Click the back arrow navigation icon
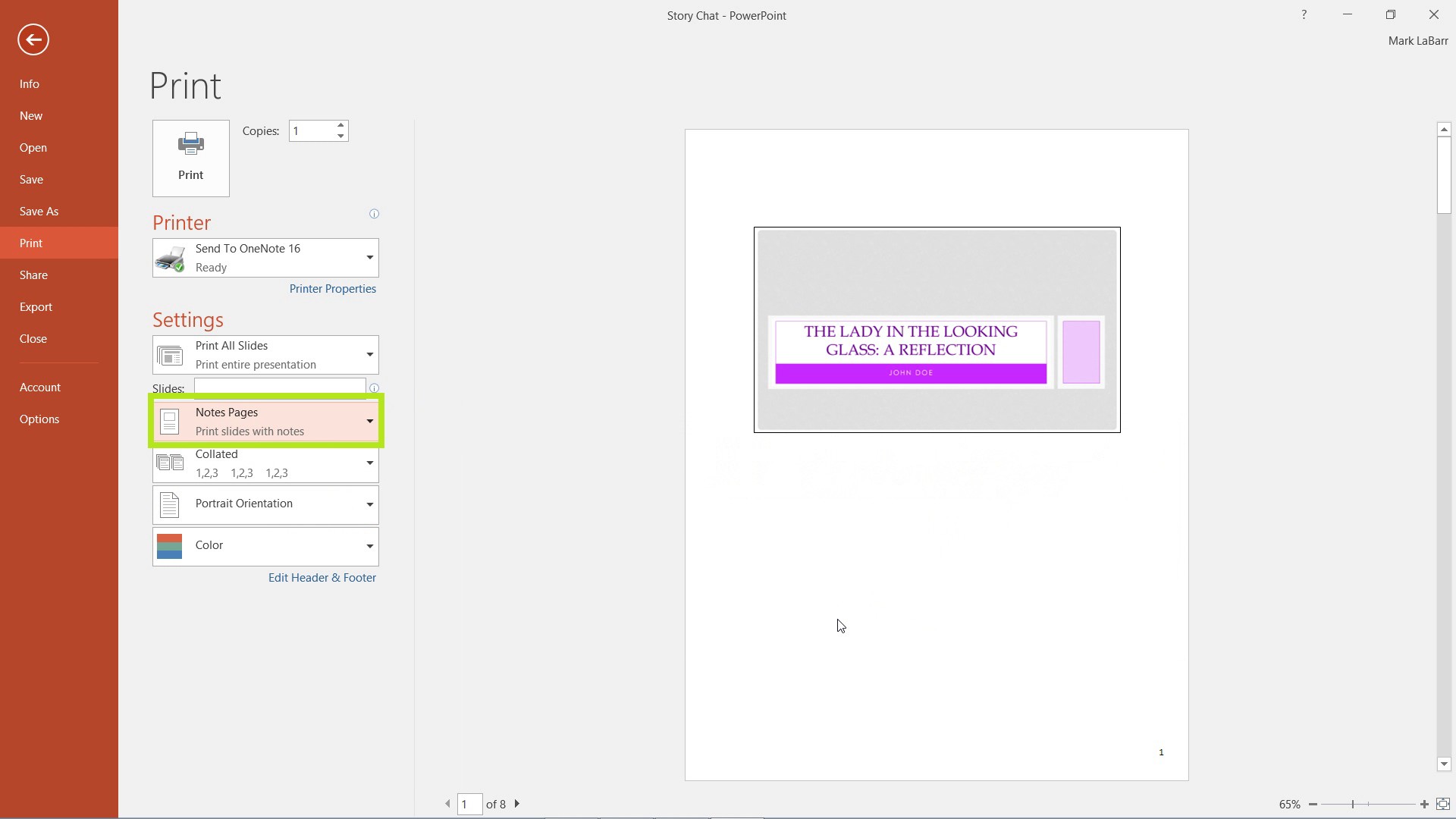The image size is (1456, 819). click(33, 39)
